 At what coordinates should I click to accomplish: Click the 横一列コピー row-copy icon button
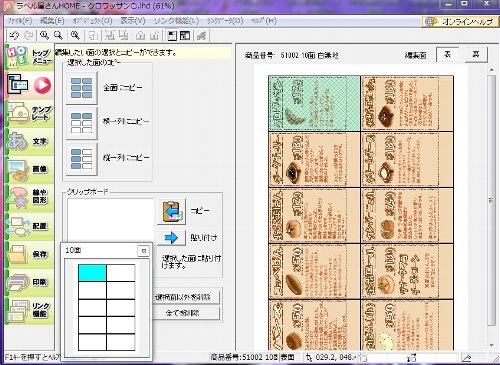tap(82, 123)
